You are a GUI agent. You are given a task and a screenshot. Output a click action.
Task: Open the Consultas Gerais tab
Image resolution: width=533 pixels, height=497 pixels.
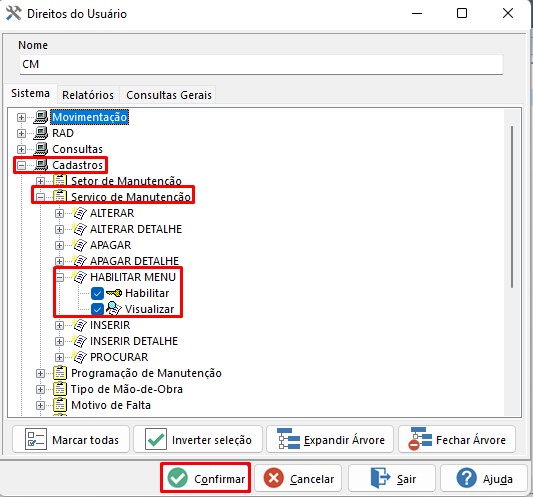[169, 95]
